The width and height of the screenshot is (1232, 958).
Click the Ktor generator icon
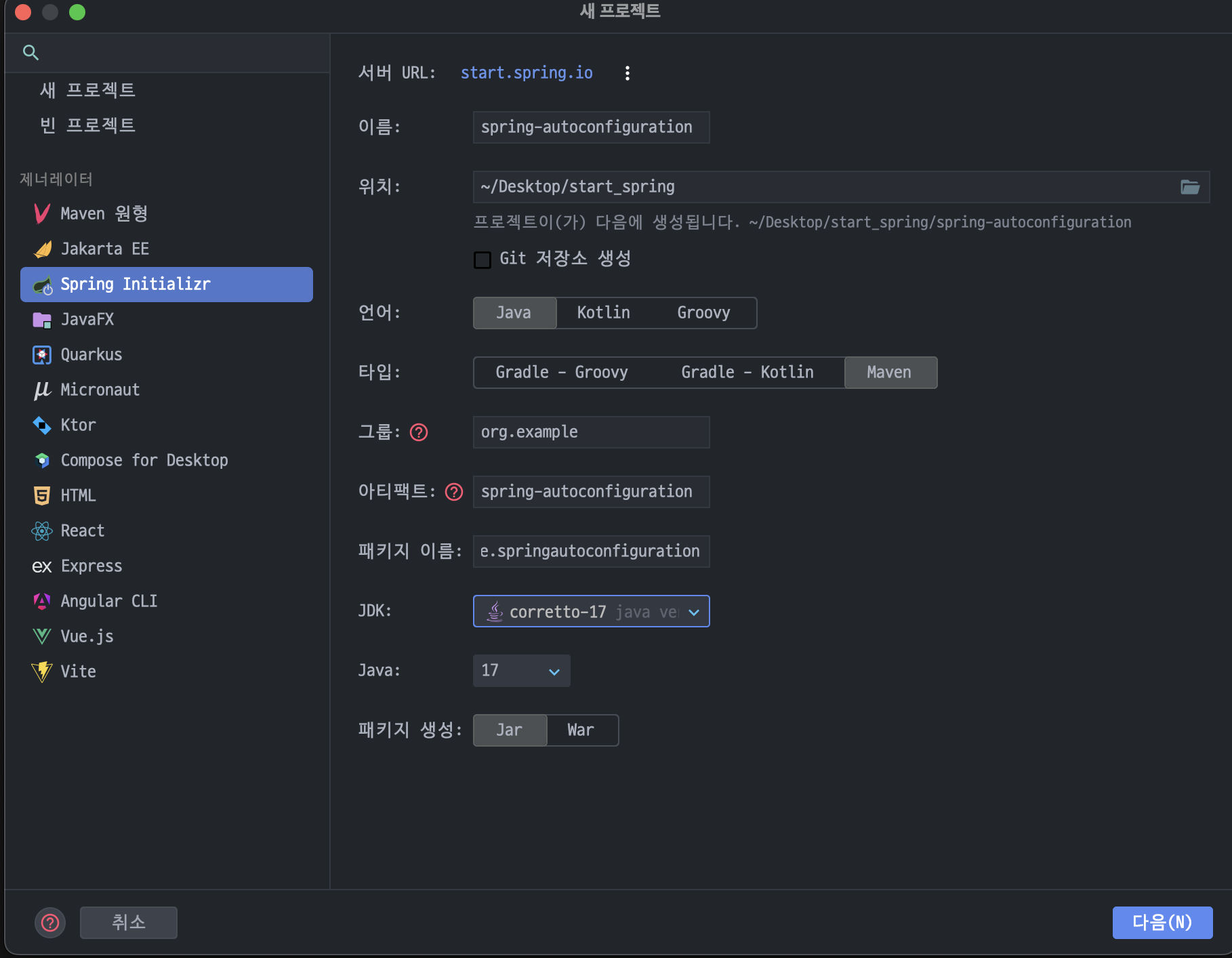tap(42, 425)
